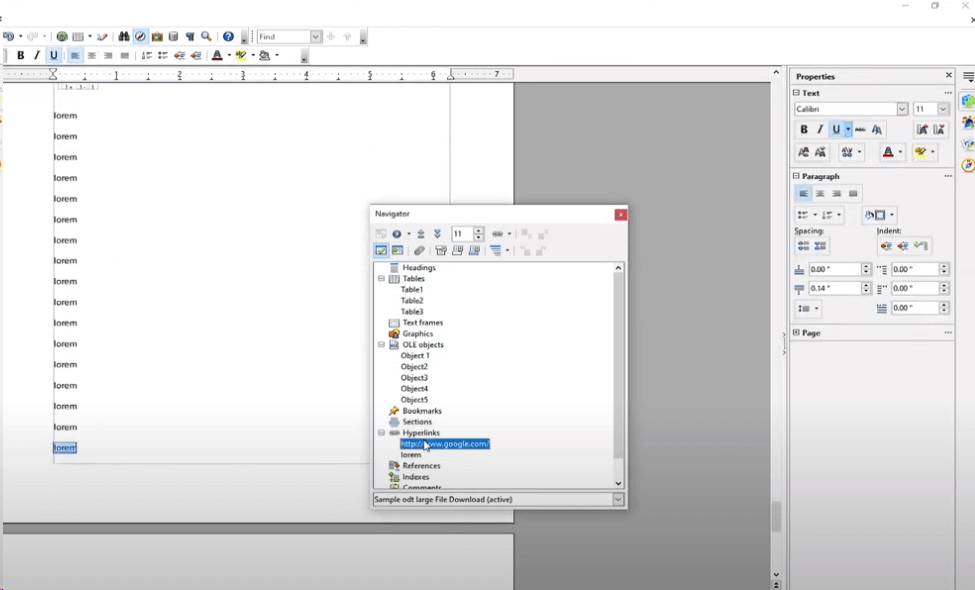Toggle Underline in the formatting toolbar
This screenshot has width=975, height=590.
[54, 56]
